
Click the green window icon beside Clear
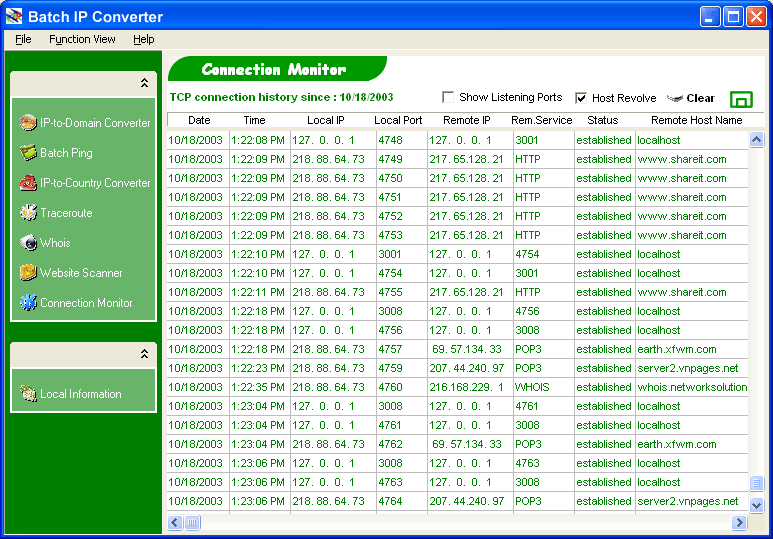741,99
